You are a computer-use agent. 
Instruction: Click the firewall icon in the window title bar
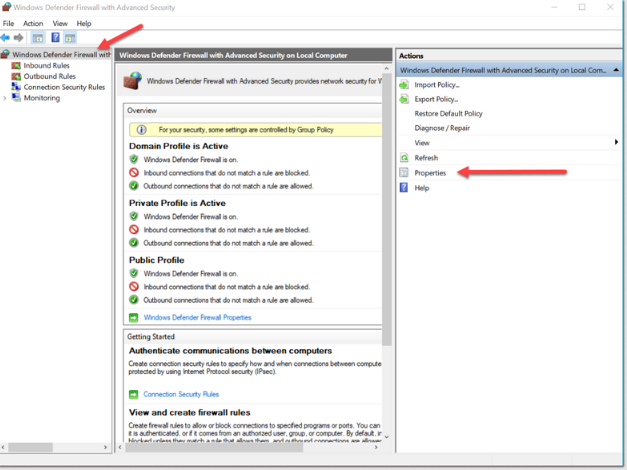click(6, 7)
